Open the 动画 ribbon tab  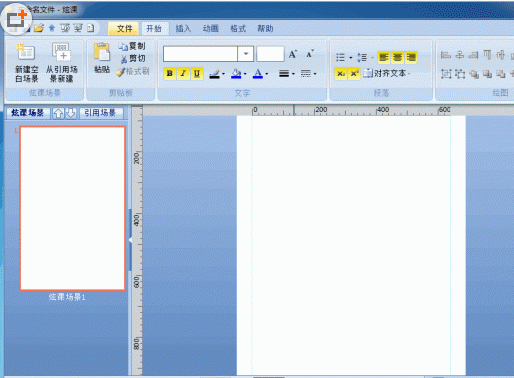(210, 29)
